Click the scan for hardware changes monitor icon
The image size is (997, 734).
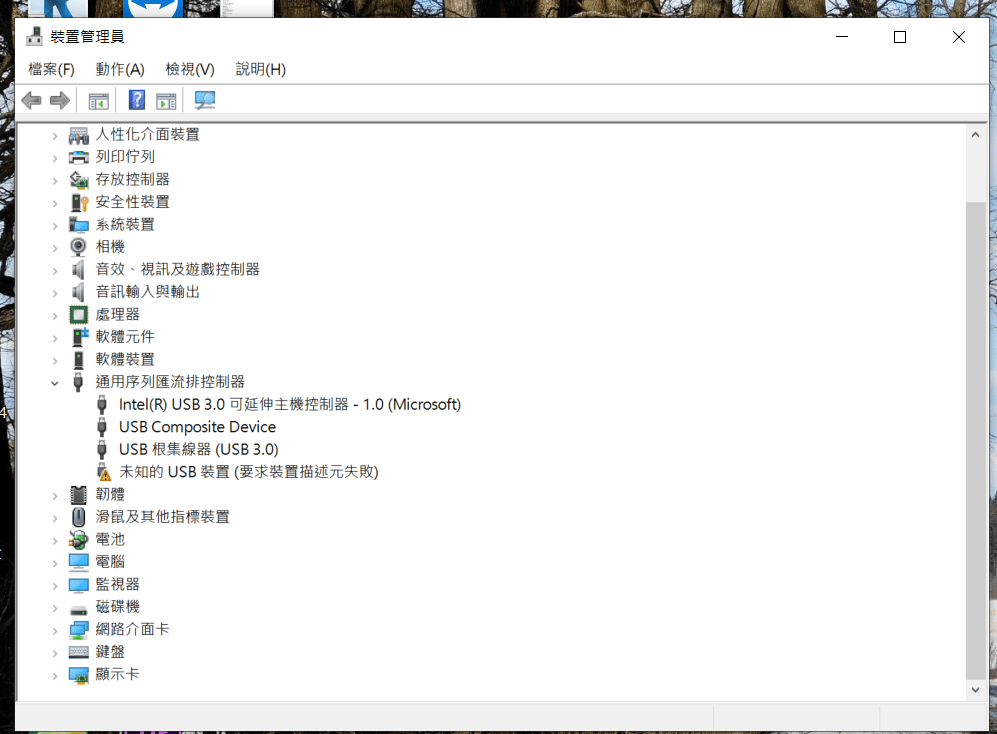pyautogui.click(x=205, y=100)
